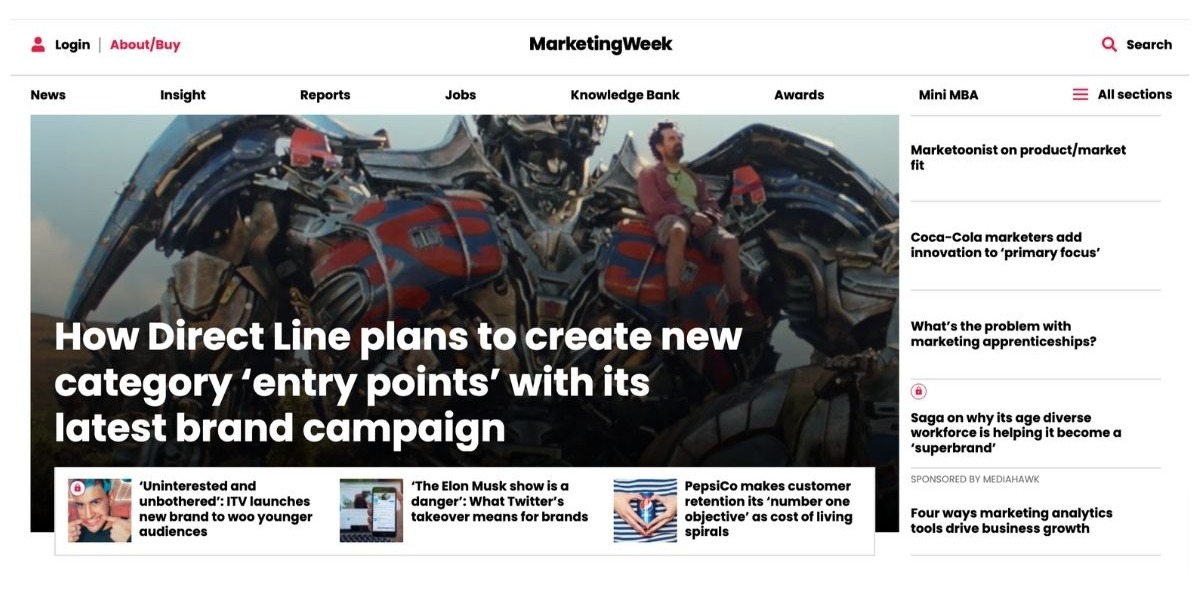
Task: Select News in the navigation bar
Action: point(48,95)
